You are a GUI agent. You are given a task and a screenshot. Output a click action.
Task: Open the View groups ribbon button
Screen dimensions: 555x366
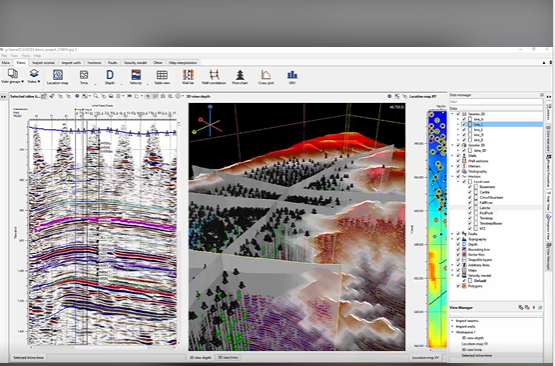(12, 76)
